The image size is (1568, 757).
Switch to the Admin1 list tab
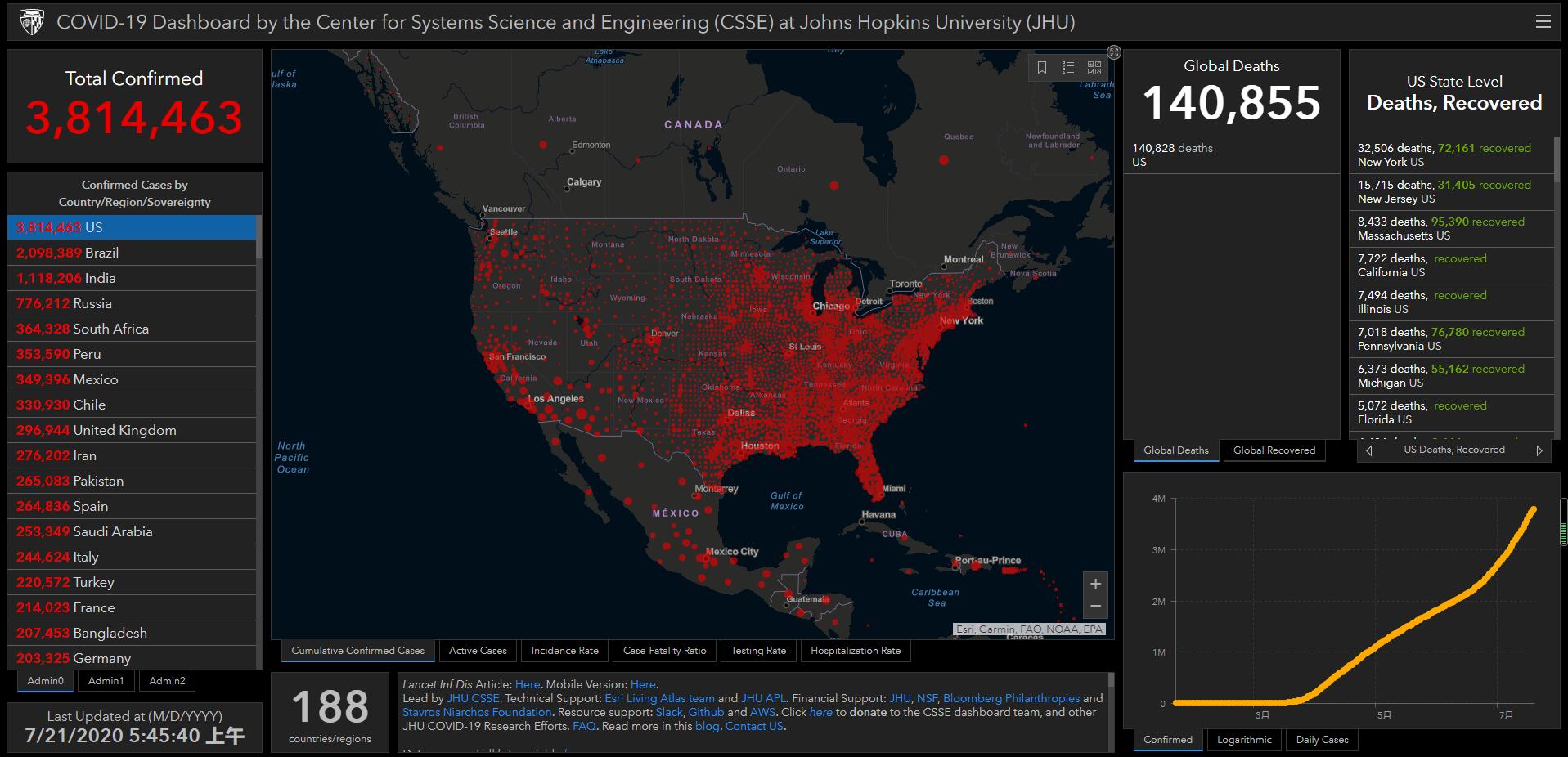106,681
